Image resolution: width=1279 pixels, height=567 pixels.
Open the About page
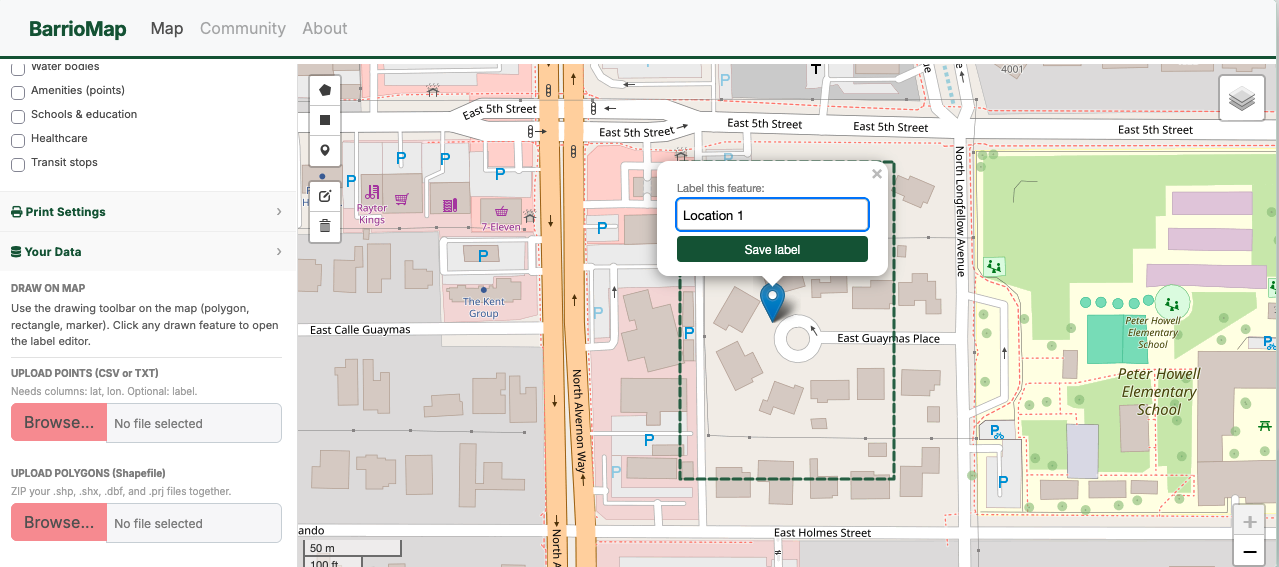325,28
